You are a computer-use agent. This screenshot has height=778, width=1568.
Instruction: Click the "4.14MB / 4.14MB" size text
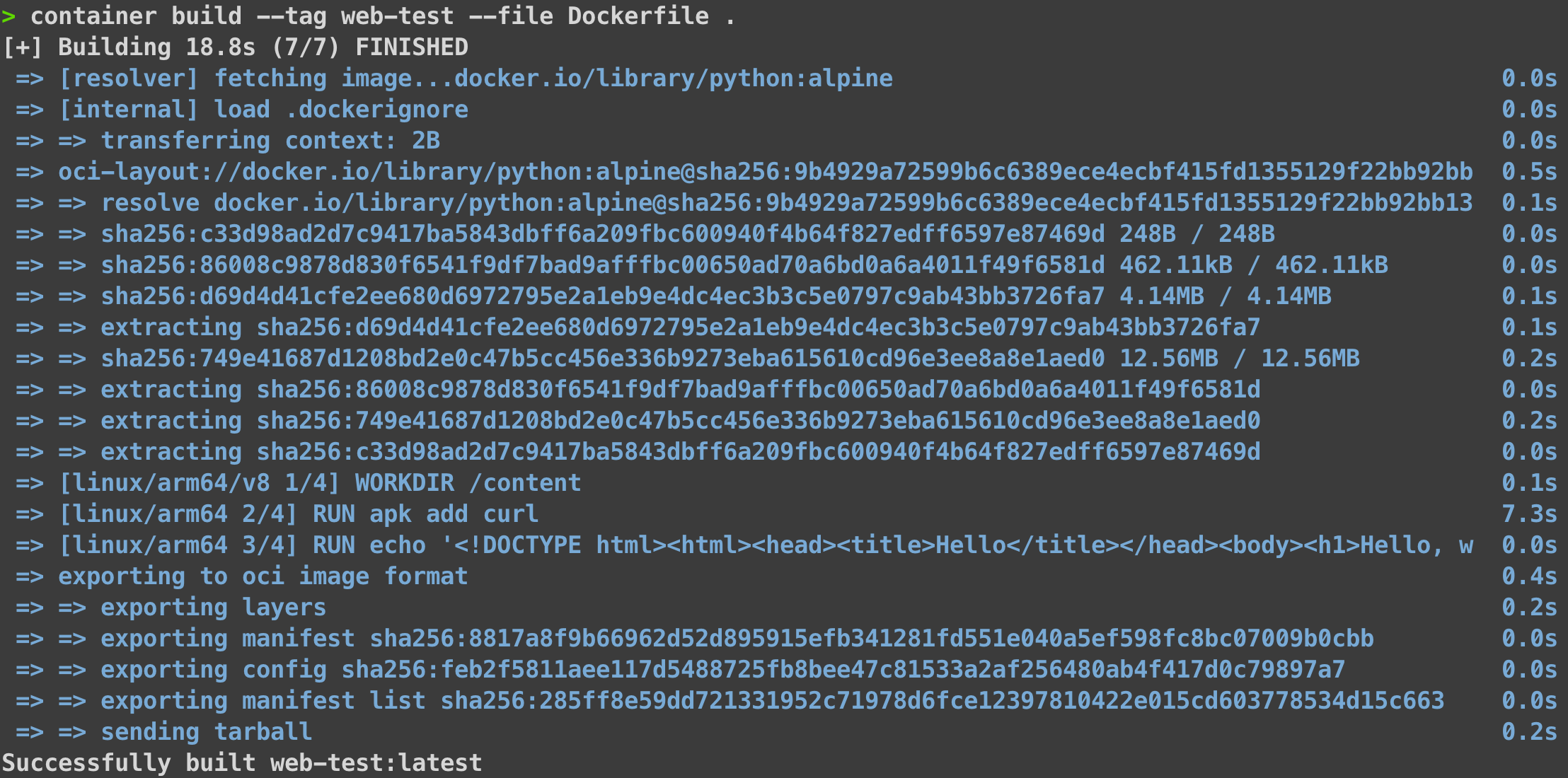coord(1225,296)
